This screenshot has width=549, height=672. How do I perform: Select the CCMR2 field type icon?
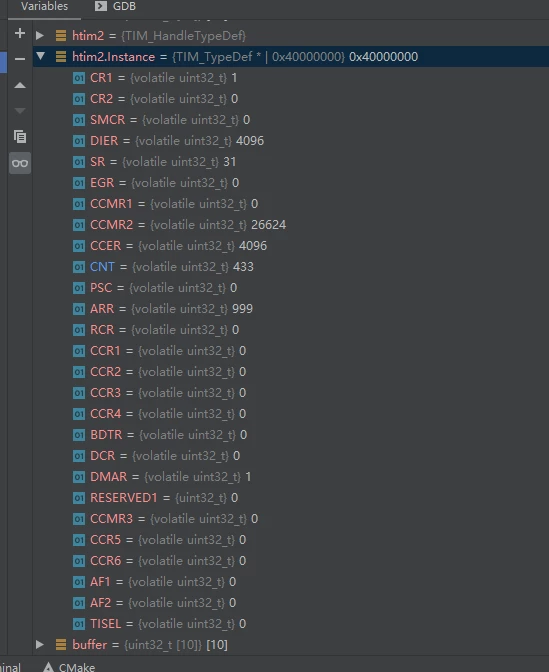[x=79, y=225]
